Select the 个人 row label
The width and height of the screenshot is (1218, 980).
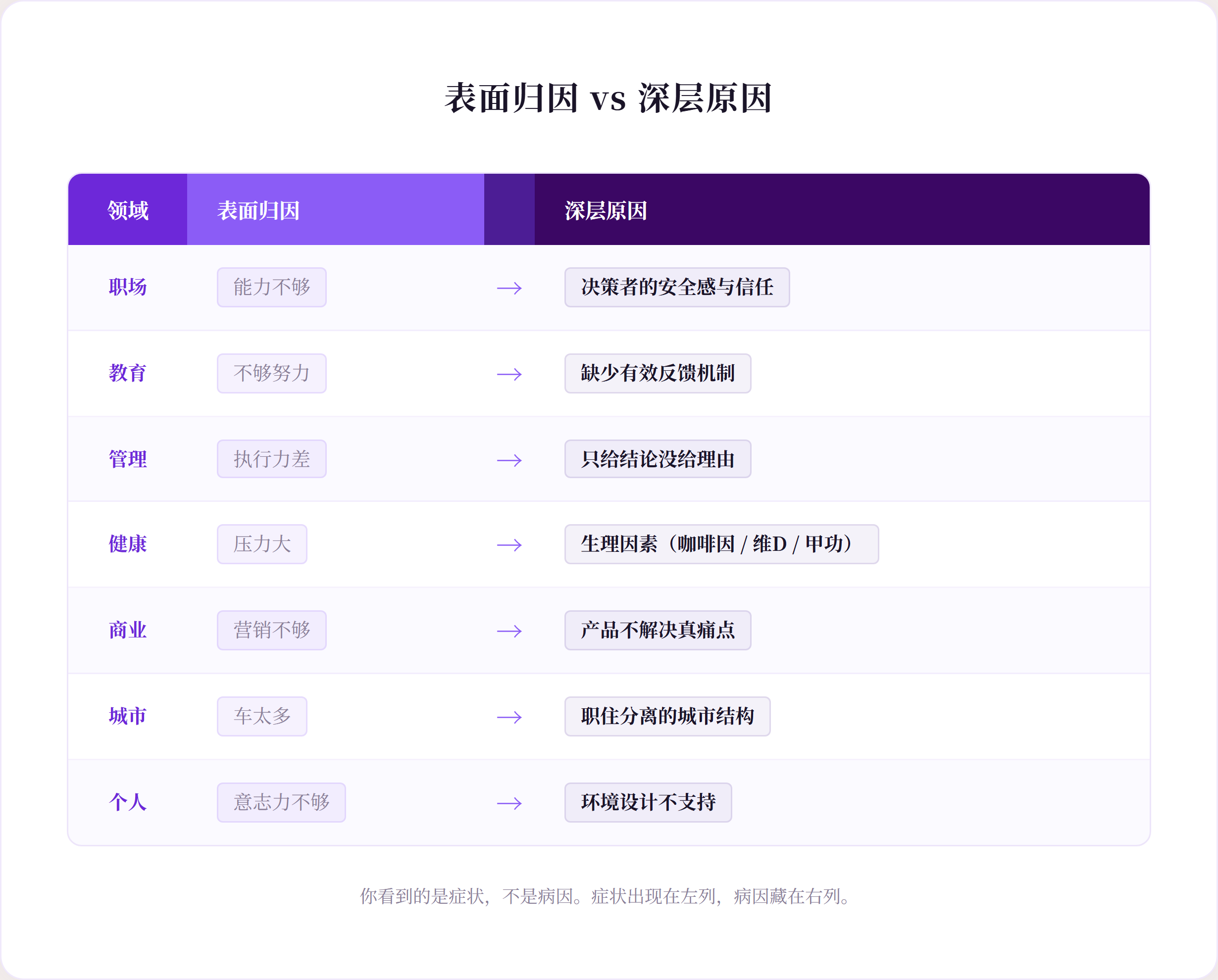click(x=128, y=802)
